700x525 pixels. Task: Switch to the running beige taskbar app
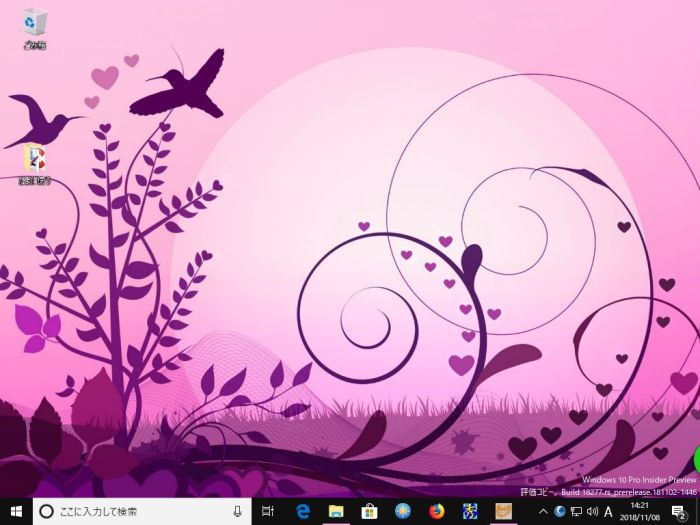pyautogui.click(x=505, y=511)
